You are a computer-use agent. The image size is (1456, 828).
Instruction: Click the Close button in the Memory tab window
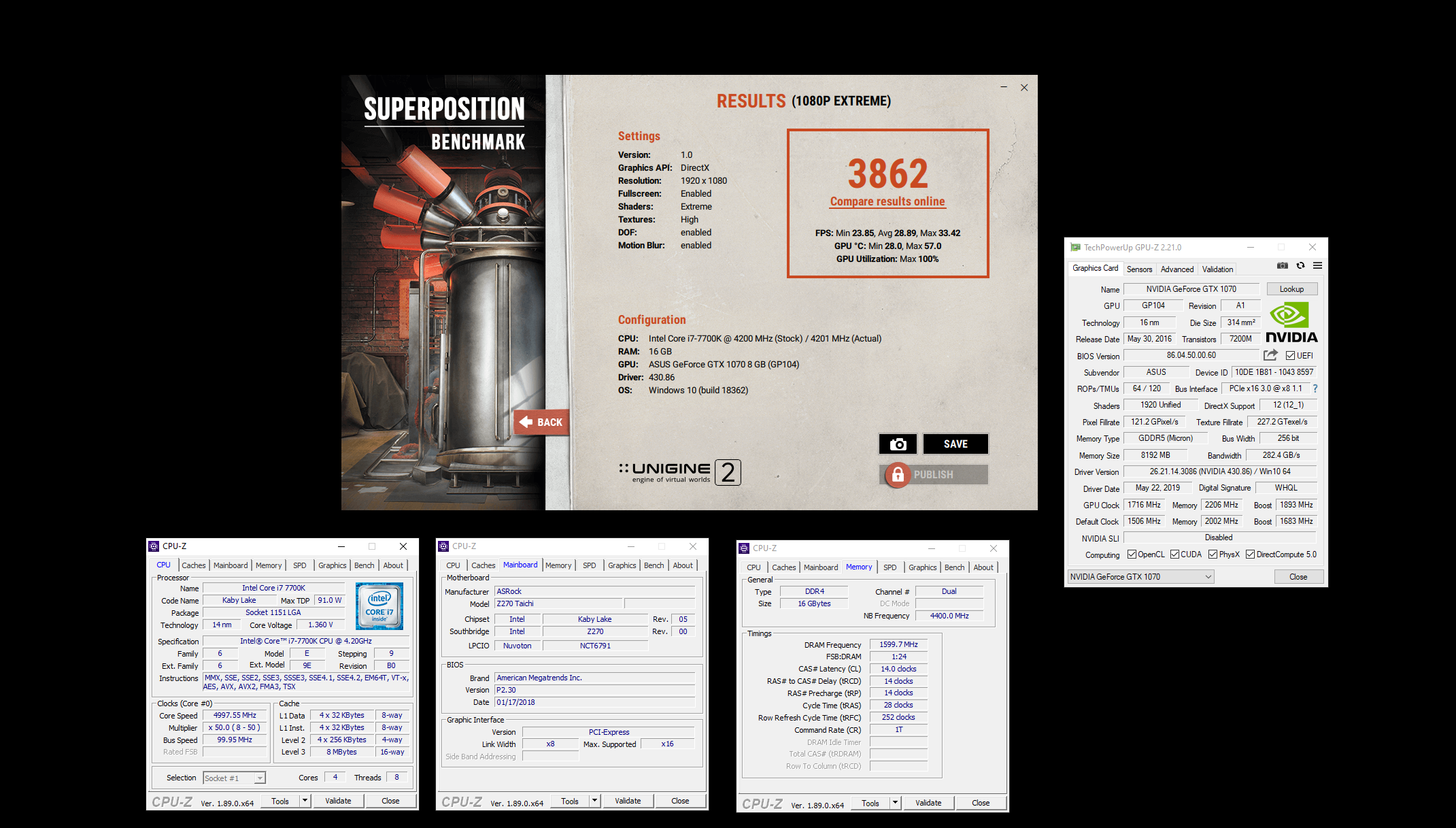click(x=981, y=803)
